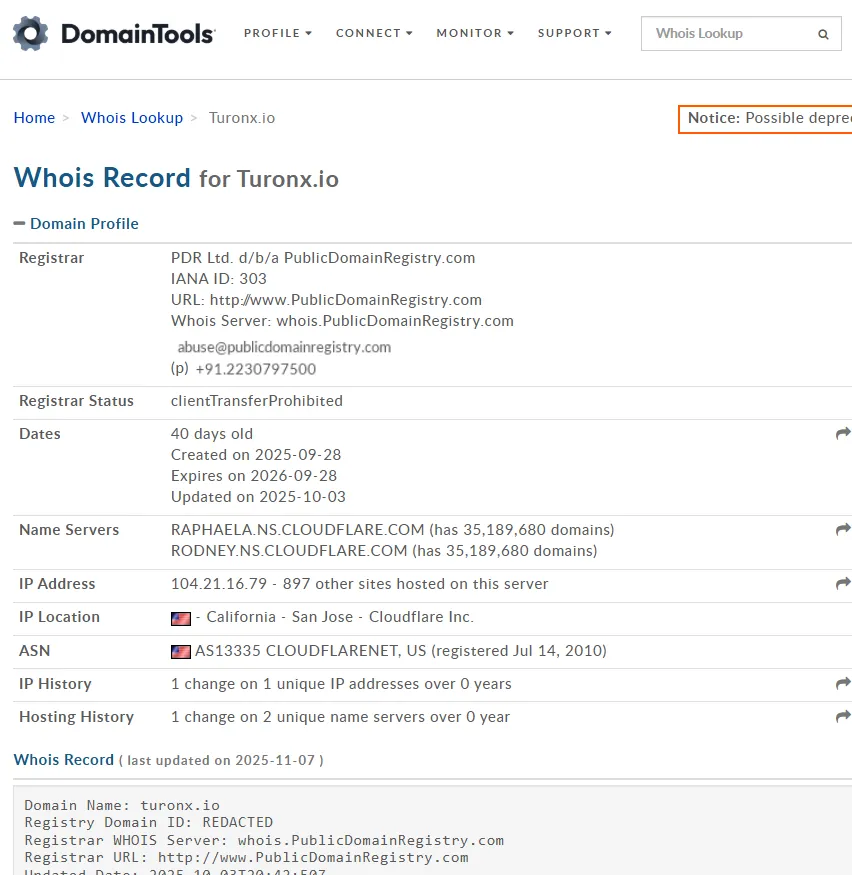Open the CONNECT dropdown menu
This screenshot has height=875, width=852.
tap(374, 33)
